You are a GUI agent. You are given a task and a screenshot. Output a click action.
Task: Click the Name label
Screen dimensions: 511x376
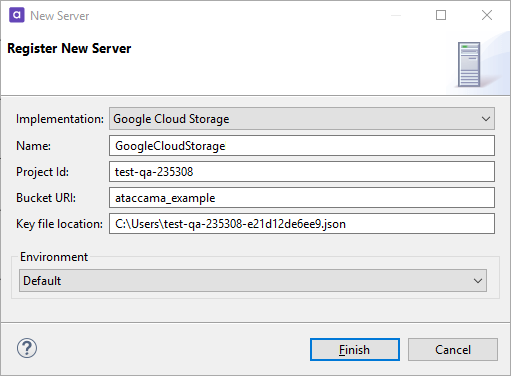click(33, 146)
